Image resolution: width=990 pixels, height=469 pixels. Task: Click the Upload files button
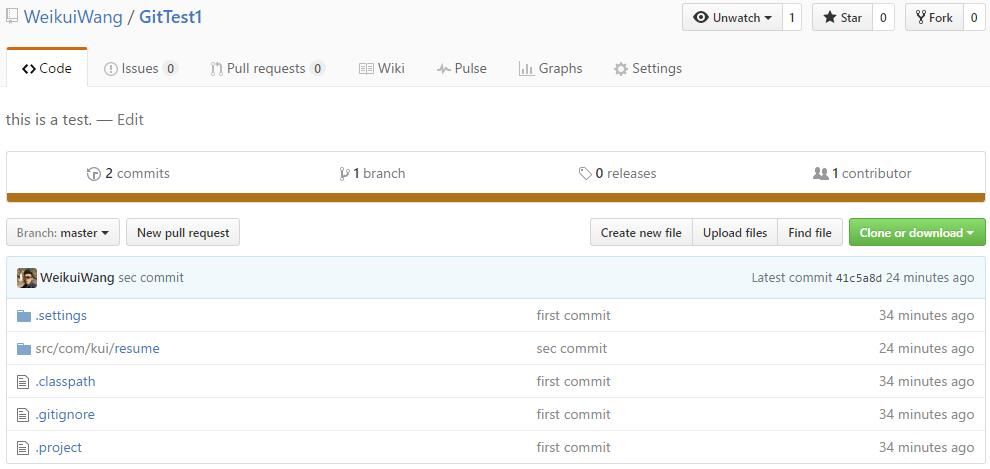point(735,233)
